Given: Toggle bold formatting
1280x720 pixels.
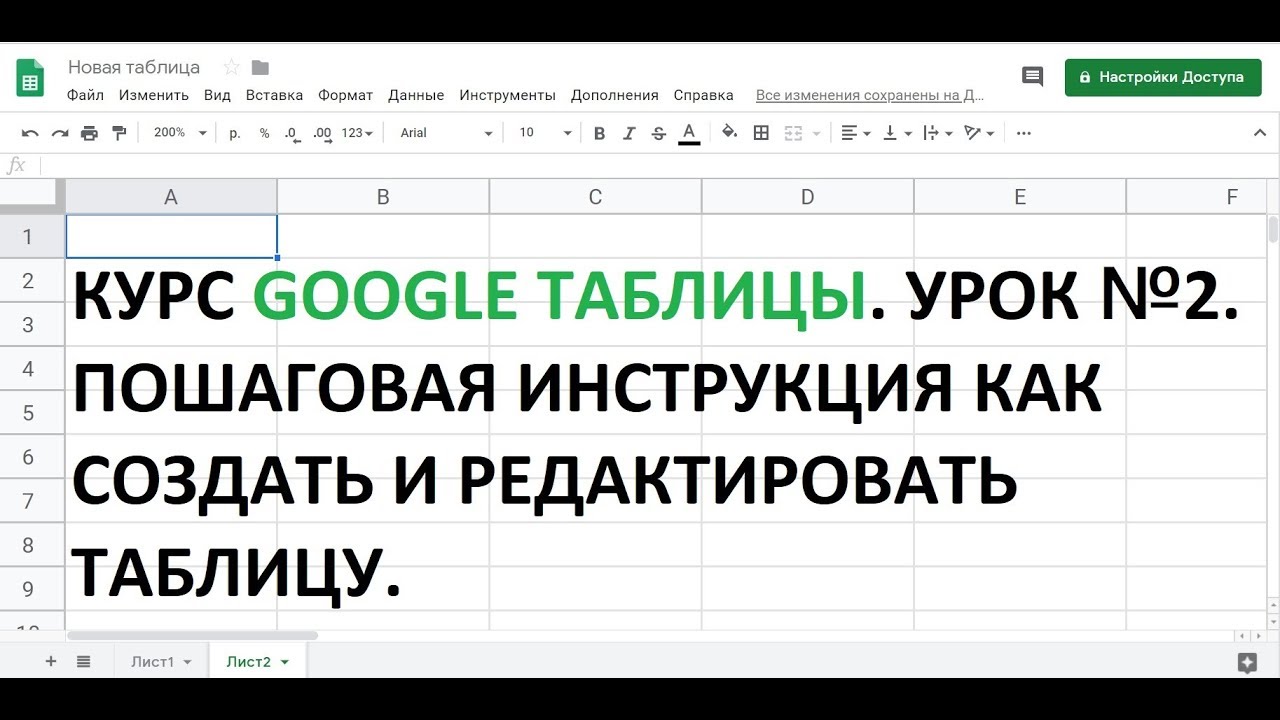Looking at the screenshot, I should pyautogui.click(x=599, y=133).
